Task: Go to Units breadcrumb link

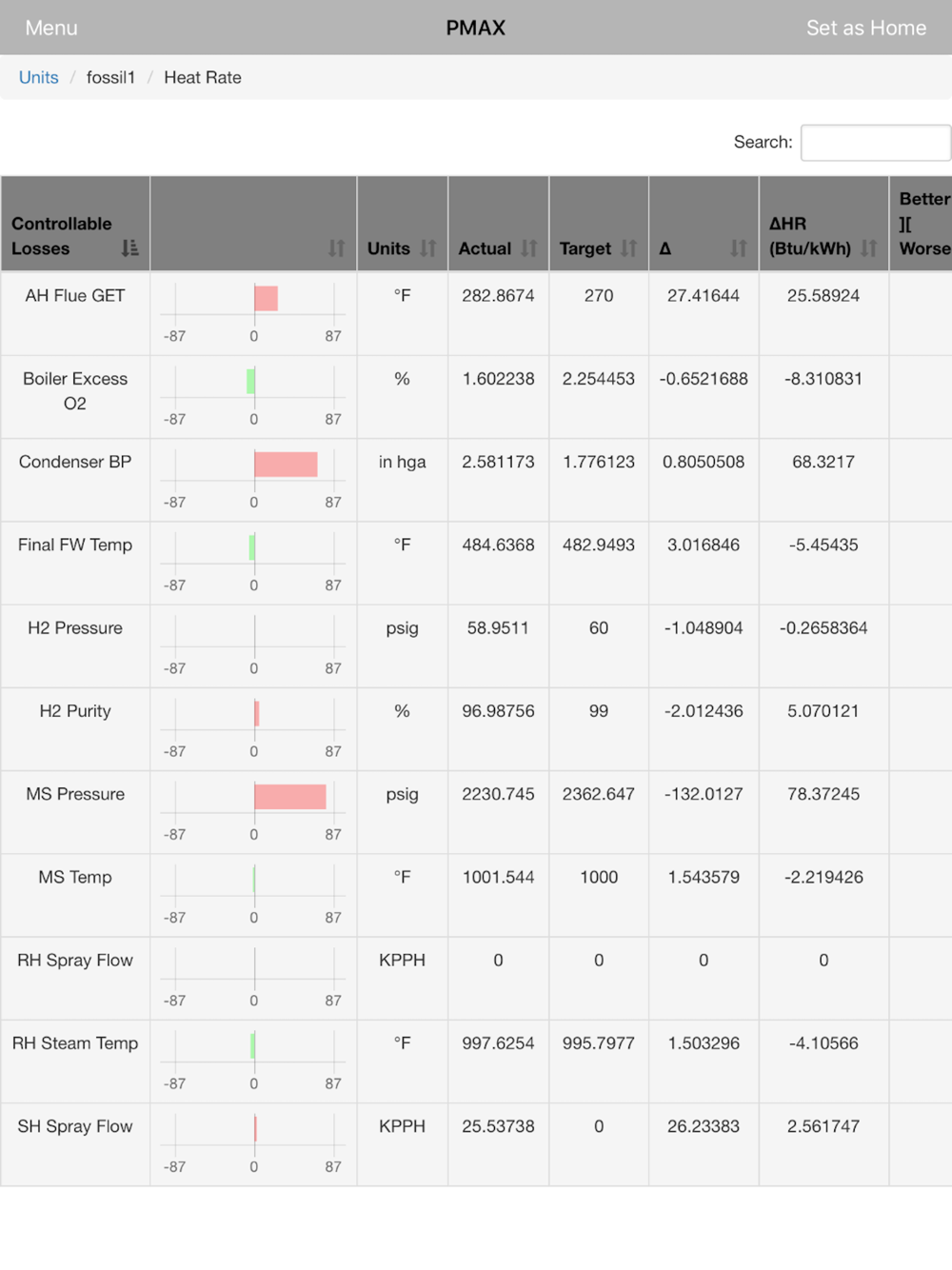Action: [x=39, y=77]
